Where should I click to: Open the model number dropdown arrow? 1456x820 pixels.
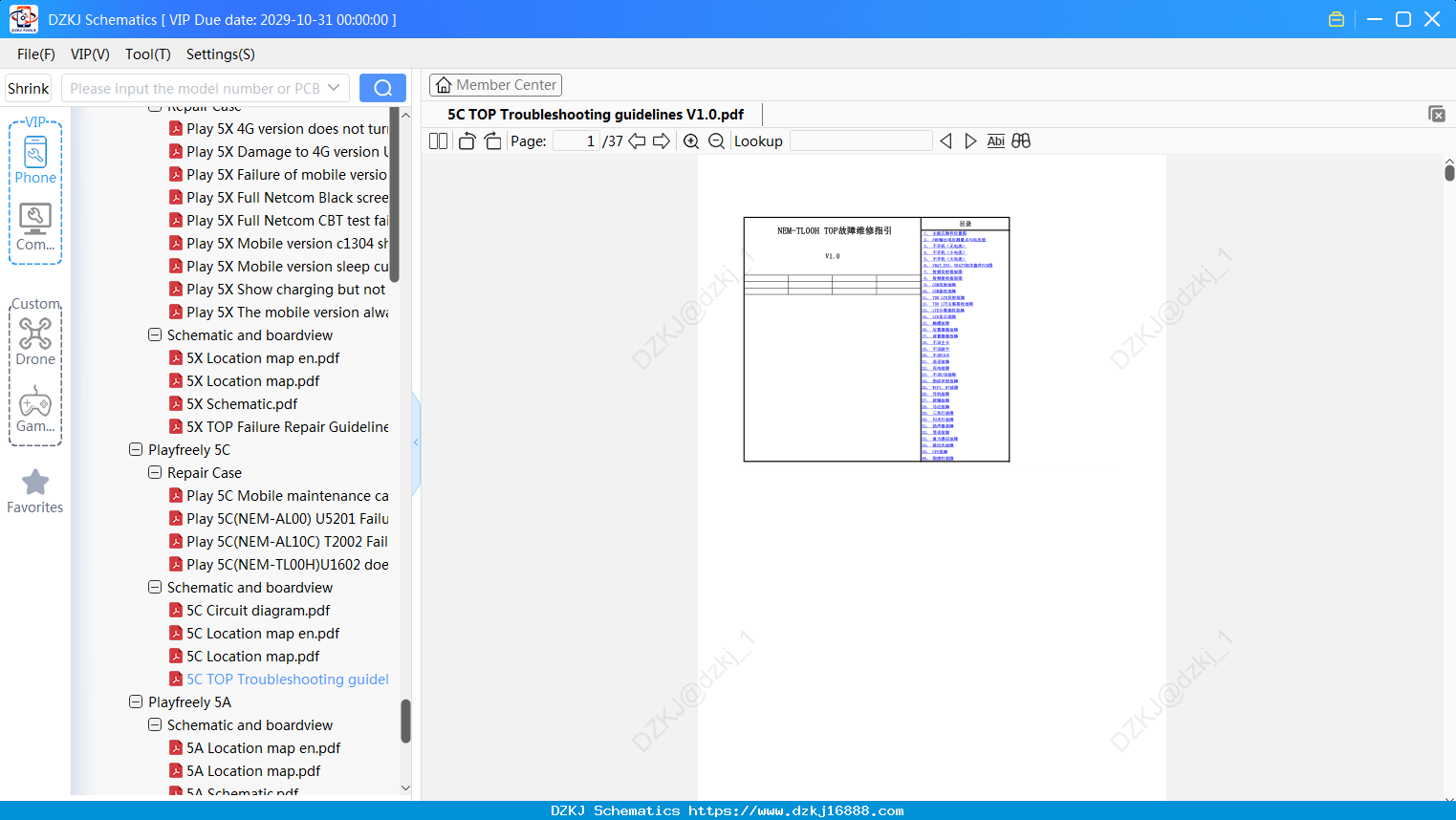pyautogui.click(x=334, y=88)
